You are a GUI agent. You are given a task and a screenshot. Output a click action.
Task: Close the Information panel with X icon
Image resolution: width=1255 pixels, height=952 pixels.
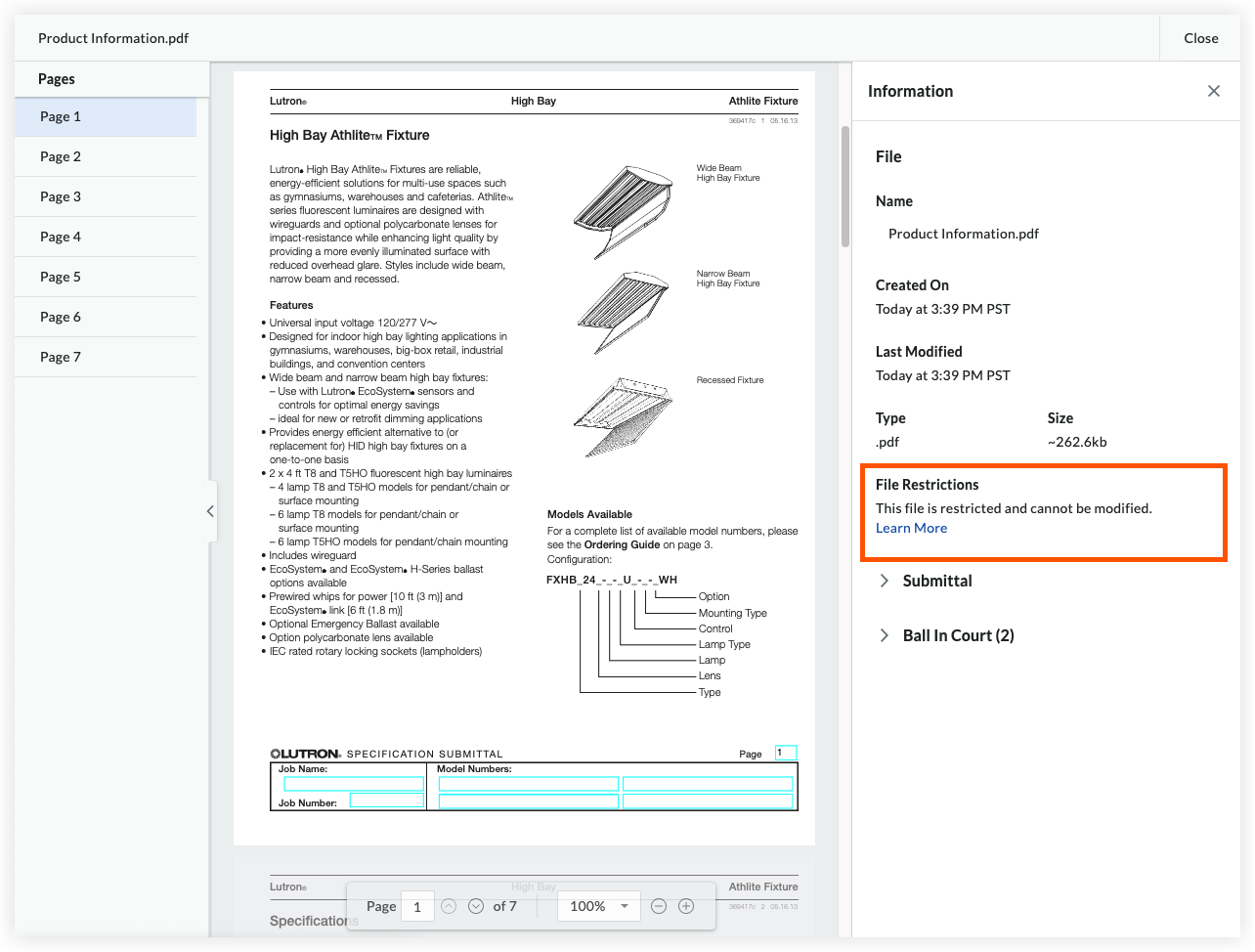click(1214, 91)
